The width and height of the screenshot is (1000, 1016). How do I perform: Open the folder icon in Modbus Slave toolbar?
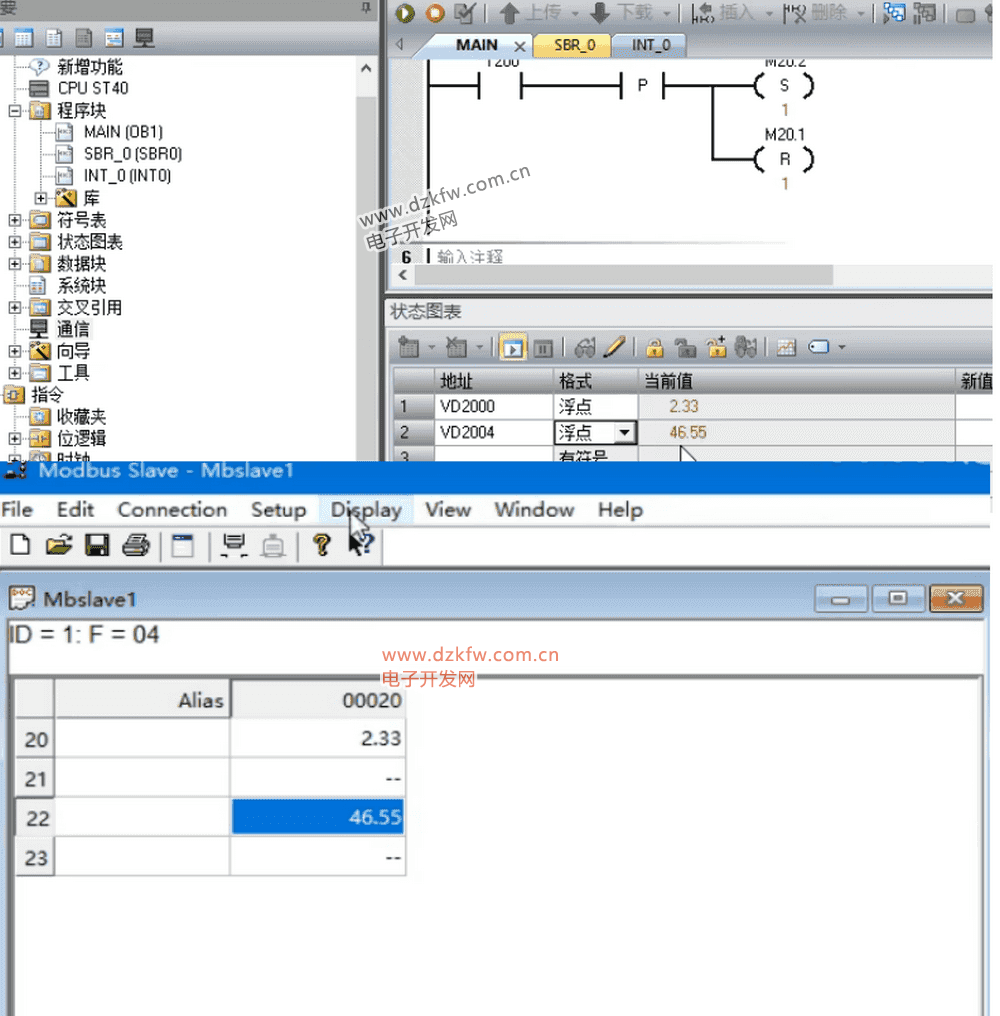pyautogui.click(x=60, y=545)
